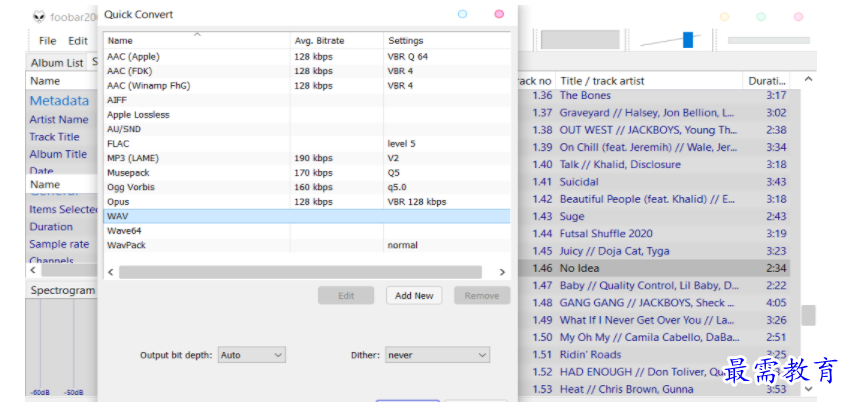This screenshot has width=846, height=402.
Task: Click Quick Convert list right scroll arrow
Action: point(502,272)
